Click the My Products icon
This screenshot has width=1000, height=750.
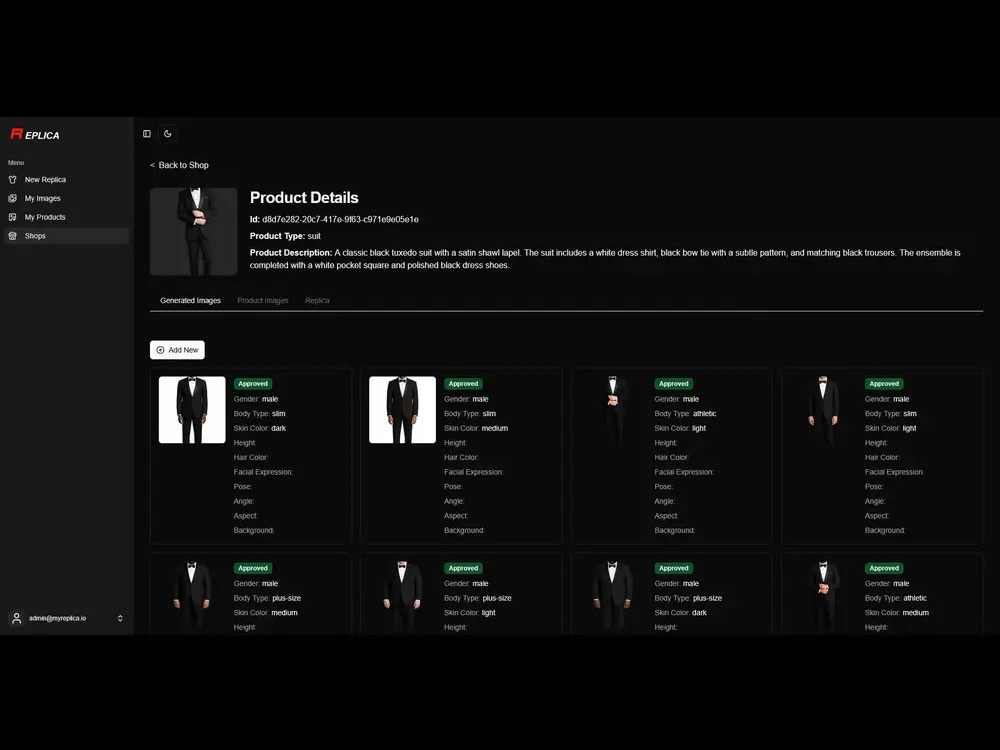point(13,217)
